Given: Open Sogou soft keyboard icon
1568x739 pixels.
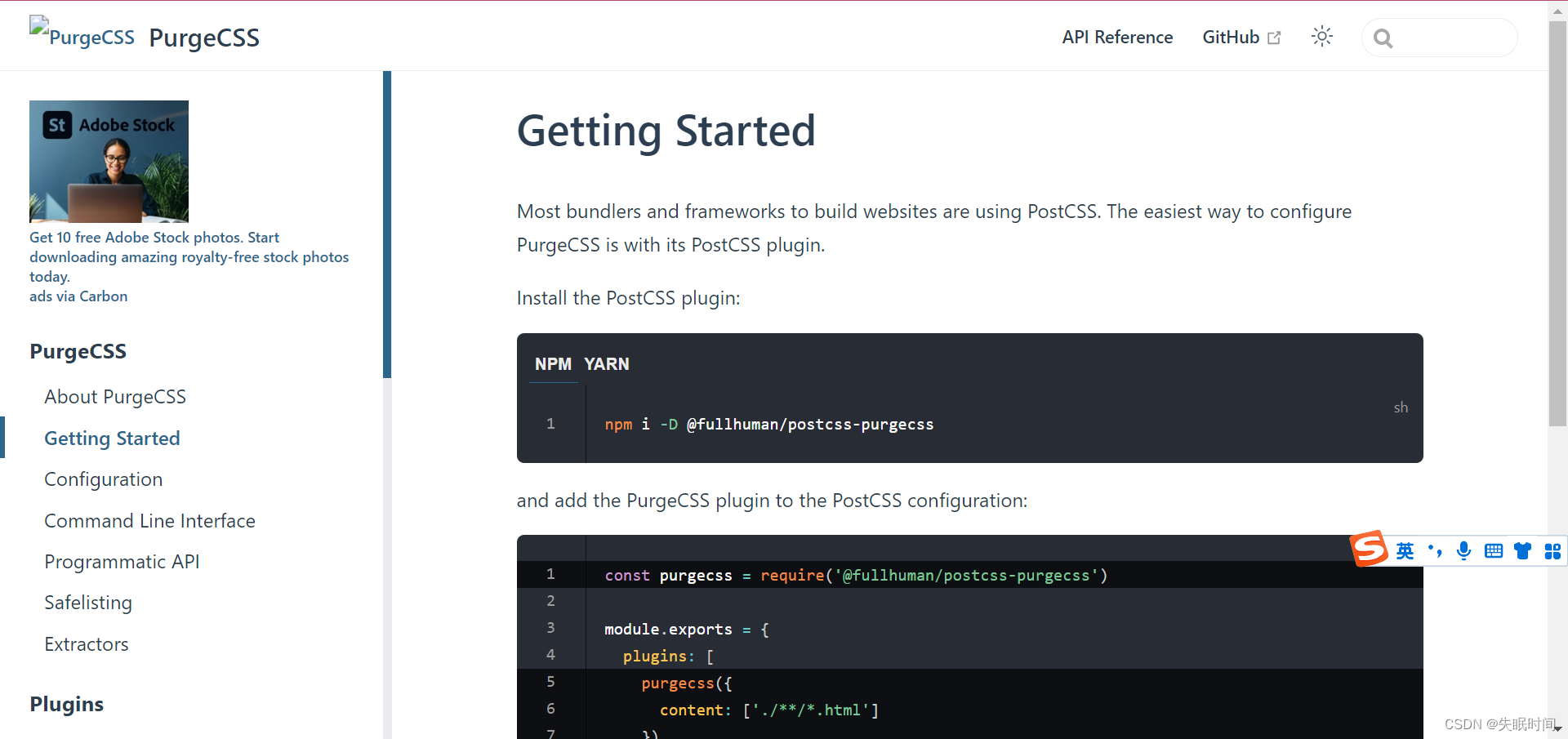Looking at the screenshot, I should (1494, 551).
